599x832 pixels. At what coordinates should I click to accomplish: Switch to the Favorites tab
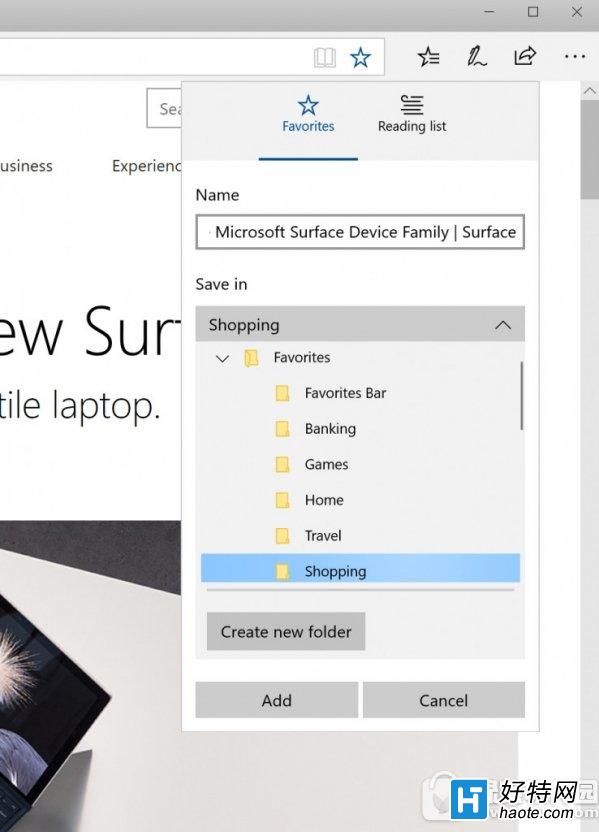pyautogui.click(x=308, y=114)
